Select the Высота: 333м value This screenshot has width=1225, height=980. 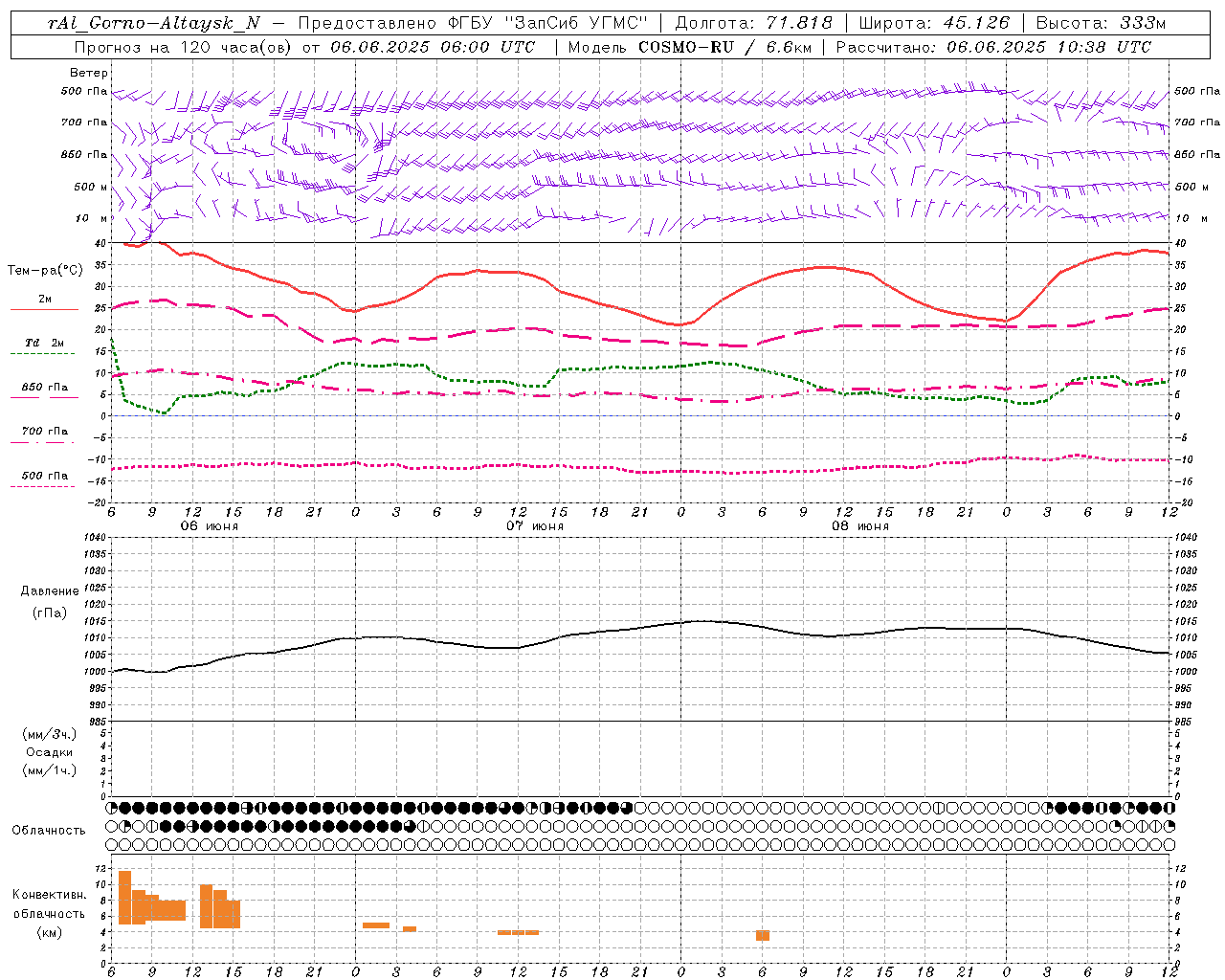pos(1101,23)
